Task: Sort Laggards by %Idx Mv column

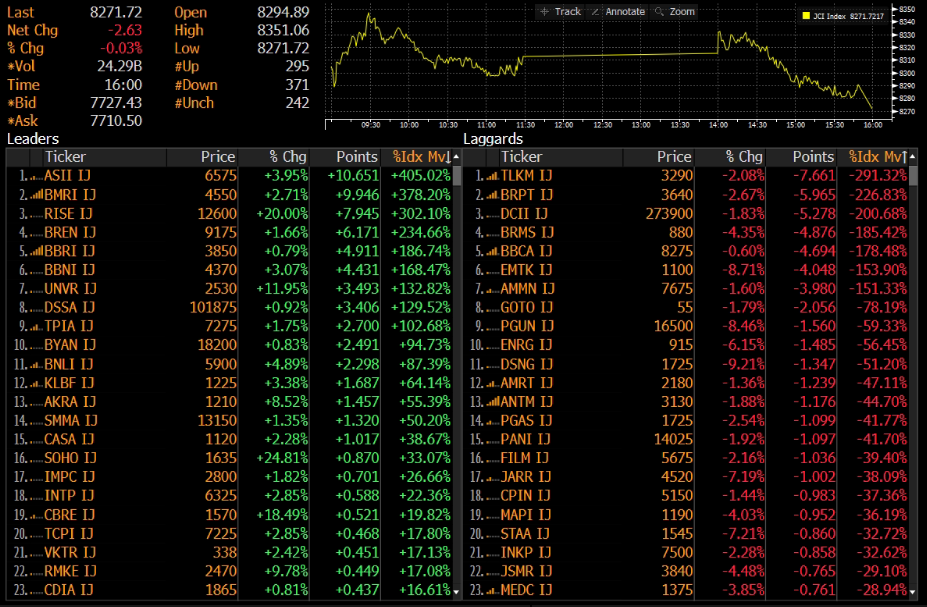Action: click(x=876, y=157)
